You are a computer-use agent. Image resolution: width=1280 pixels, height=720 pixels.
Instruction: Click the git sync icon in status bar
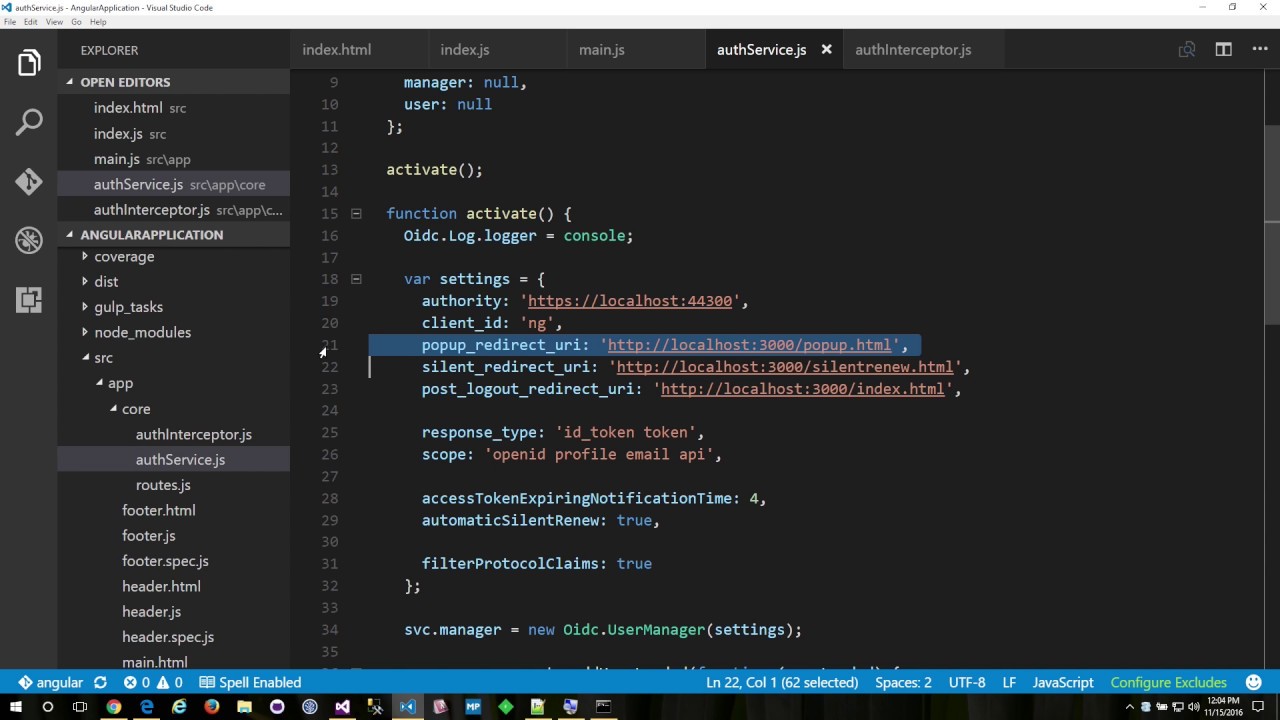point(100,682)
